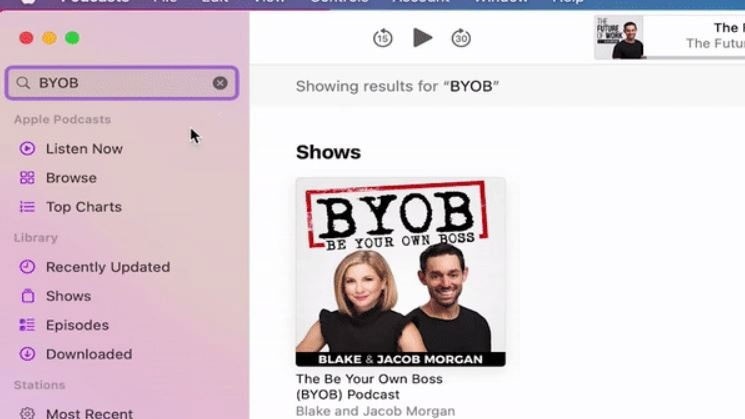
Task: Click the Recently Updated clock icon
Action: click(27, 267)
